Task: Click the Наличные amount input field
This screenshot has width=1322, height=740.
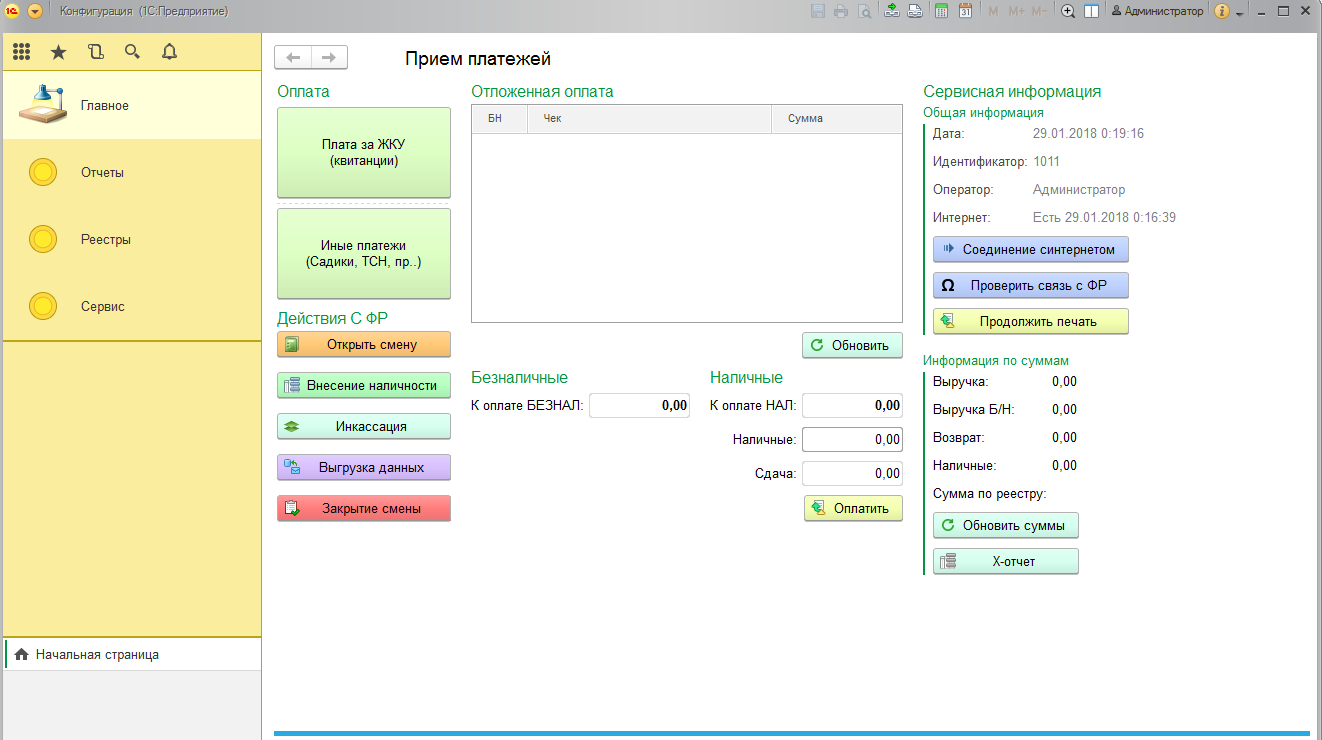Action: 852,439
